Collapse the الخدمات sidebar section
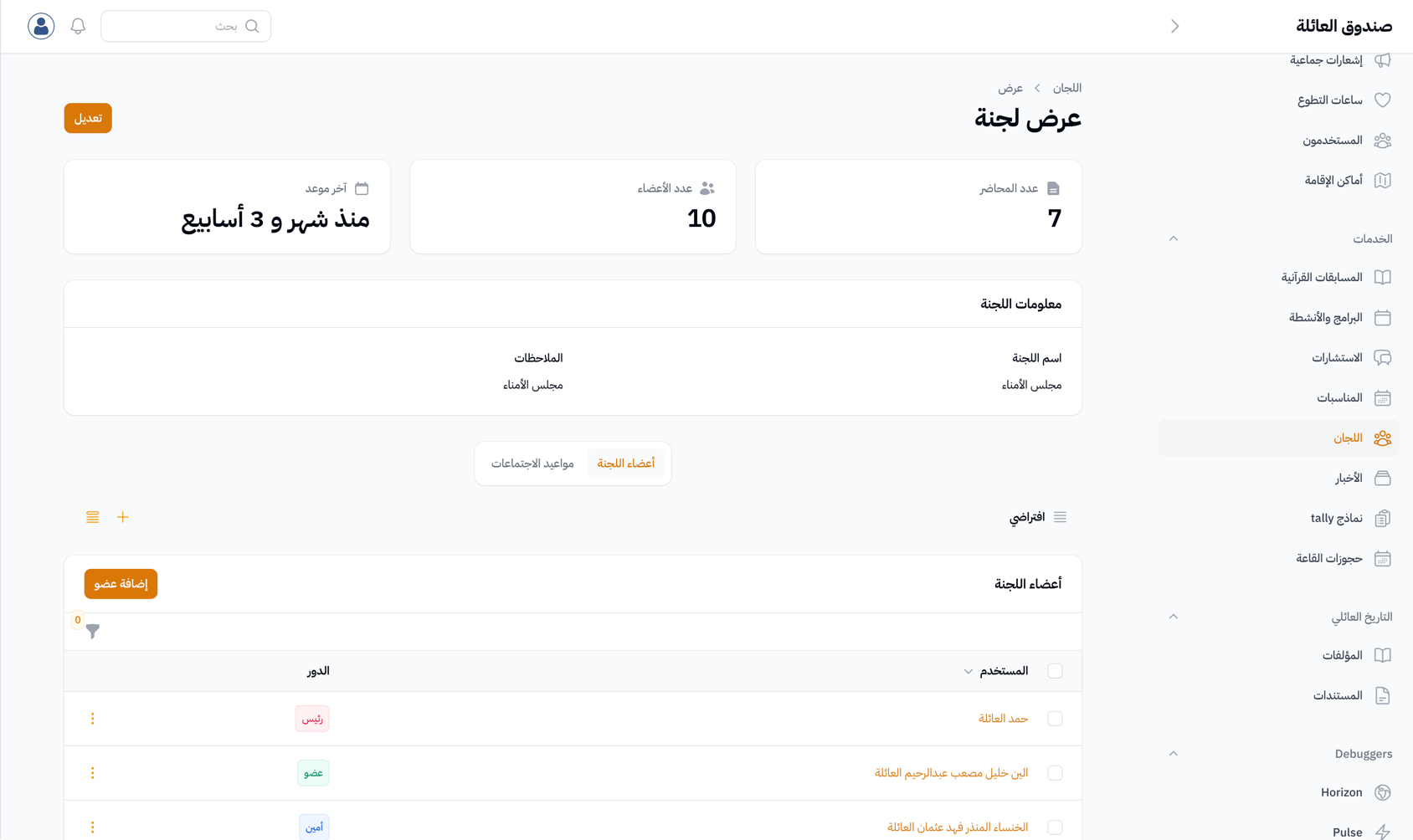The width and height of the screenshot is (1413, 840). click(x=1173, y=238)
